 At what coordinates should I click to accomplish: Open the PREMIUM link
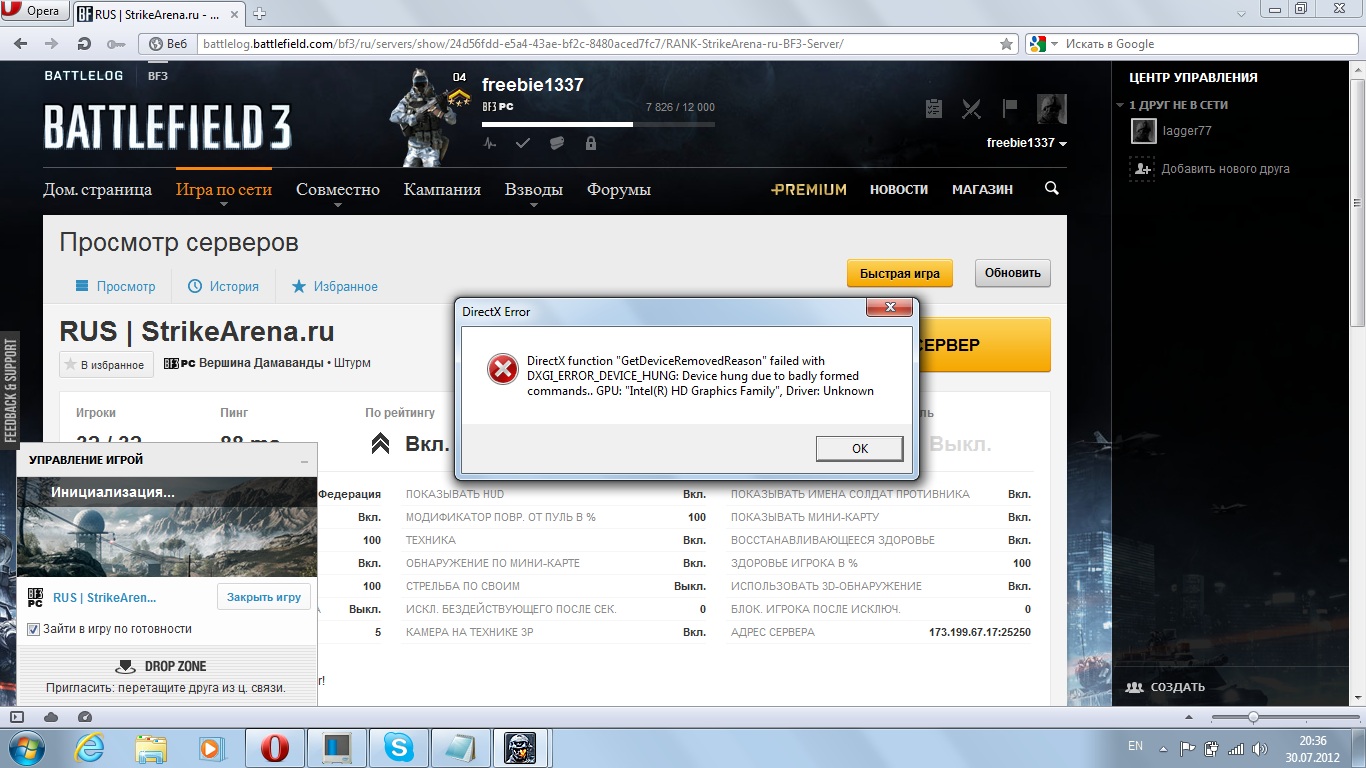pos(809,189)
